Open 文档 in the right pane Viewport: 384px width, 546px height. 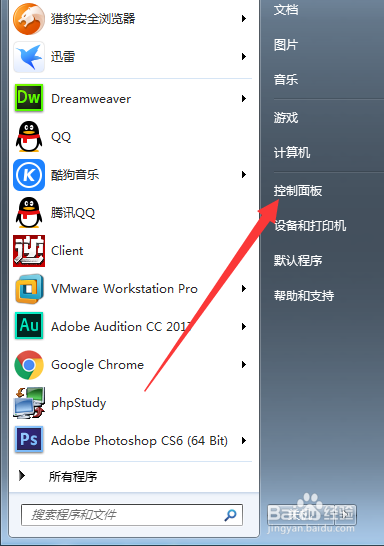click(x=286, y=10)
